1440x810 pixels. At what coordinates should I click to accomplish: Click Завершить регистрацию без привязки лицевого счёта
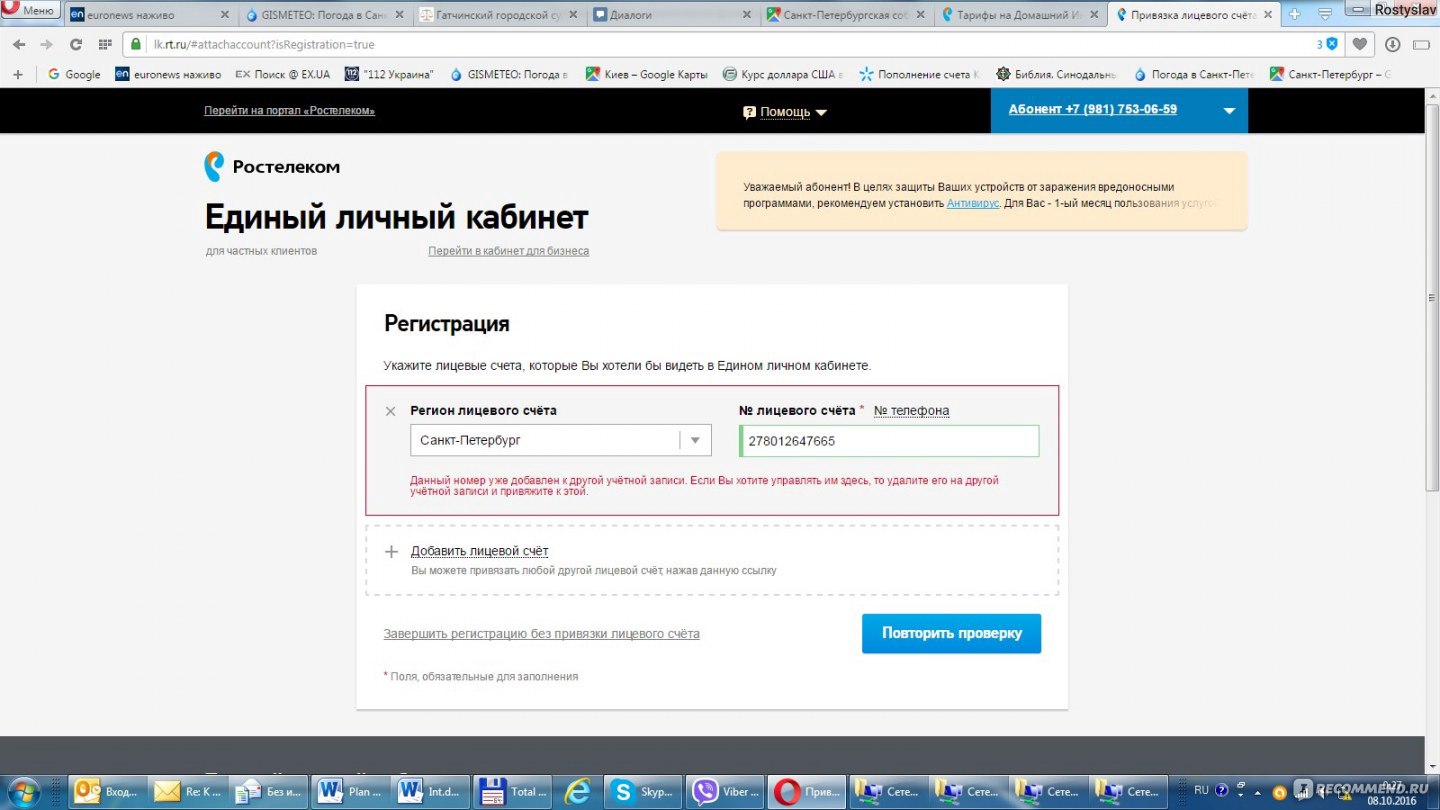(x=541, y=633)
